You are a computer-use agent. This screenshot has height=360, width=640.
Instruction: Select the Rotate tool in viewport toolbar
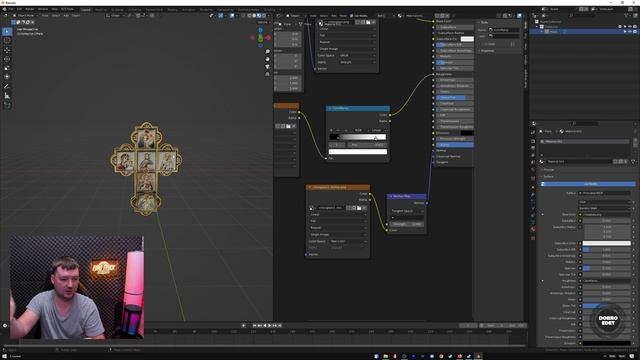pos(7,59)
